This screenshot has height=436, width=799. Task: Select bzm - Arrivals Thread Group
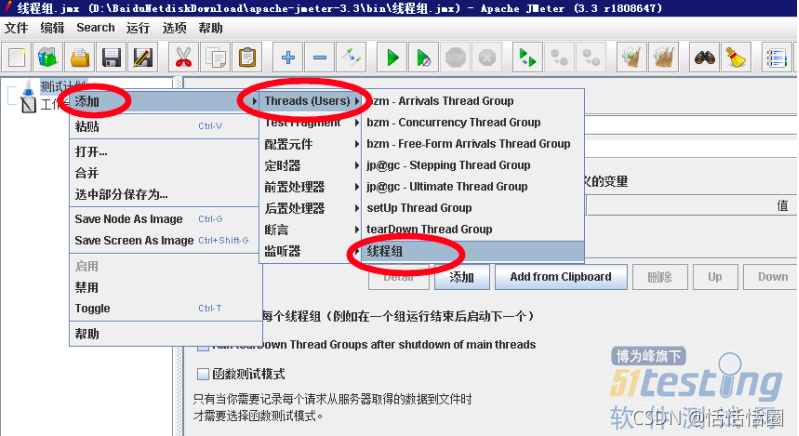pos(473,101)
